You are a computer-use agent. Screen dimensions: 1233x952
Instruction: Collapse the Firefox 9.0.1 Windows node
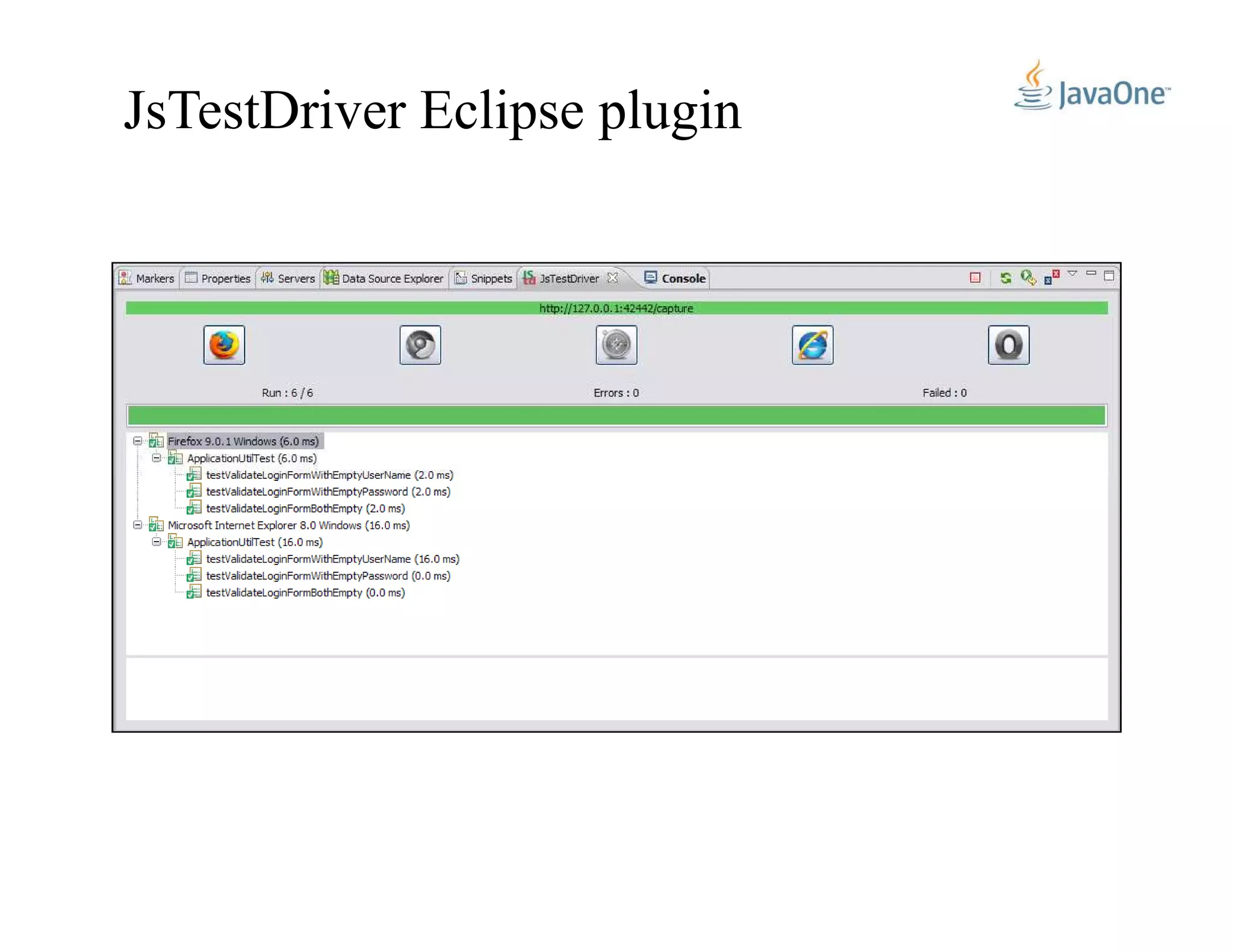coord(137,441)
